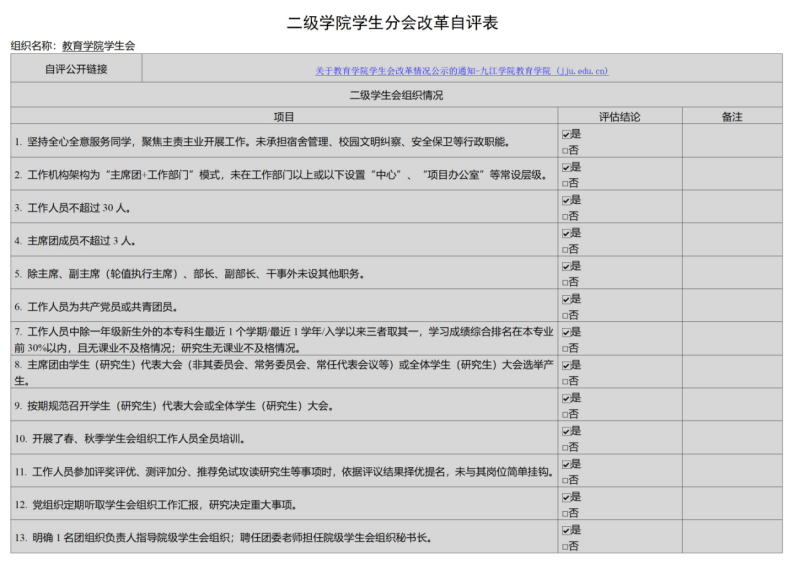Check 否 for item 3 工作人员不超过30人

click(565, 217)
